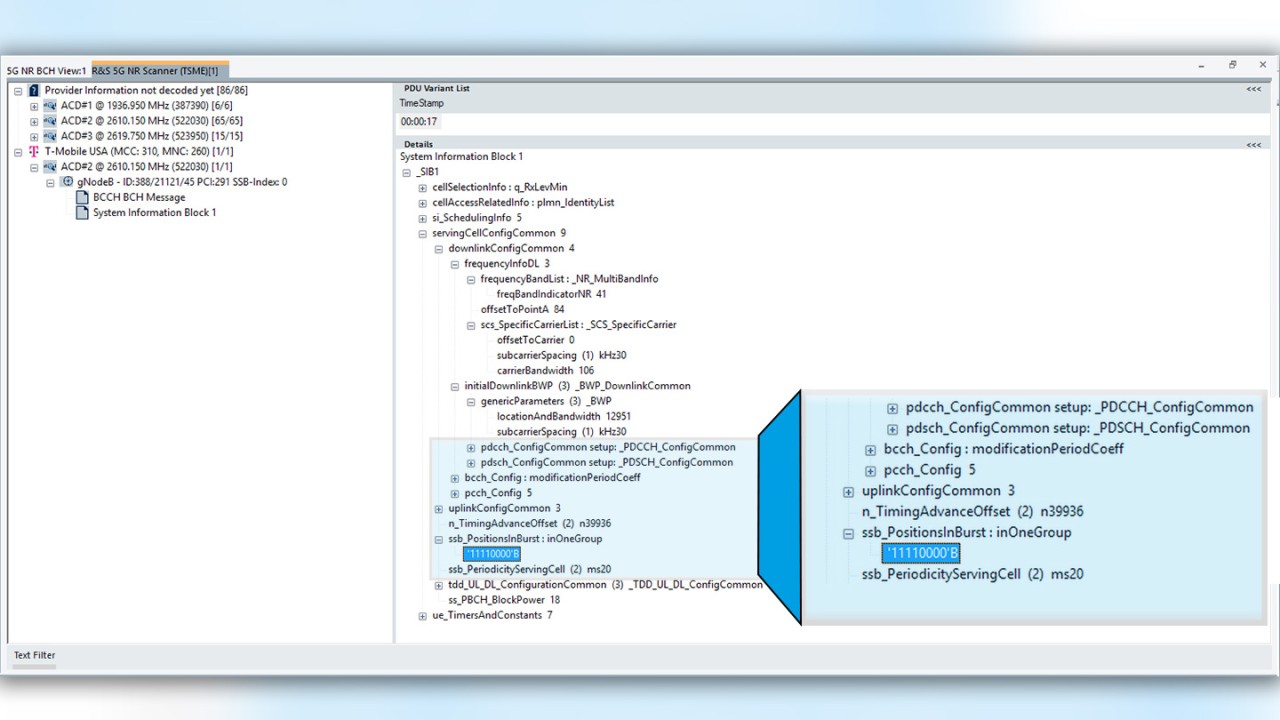1280x720 pixels.
Task: Expand ACD#2 @ 2610.150 MHz [65/65] node
Action: (x=34, y=121)
